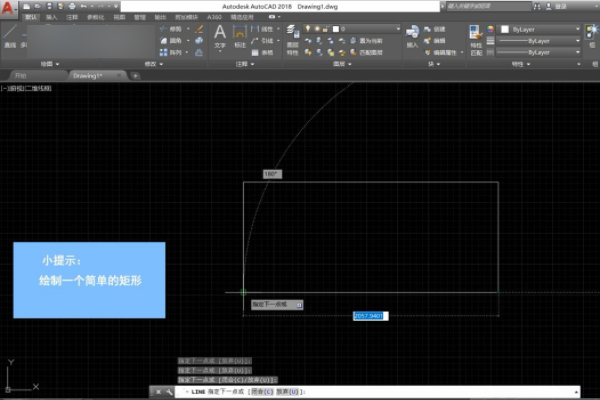
Task: Click the new drawing tab plus button
Action: [135, 75]
